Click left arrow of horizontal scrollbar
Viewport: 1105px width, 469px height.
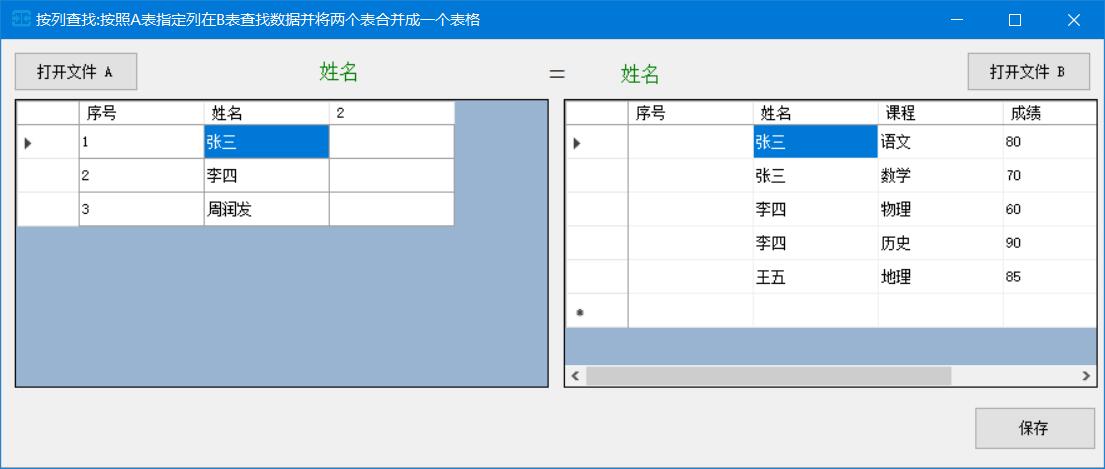tap(575, 376)
